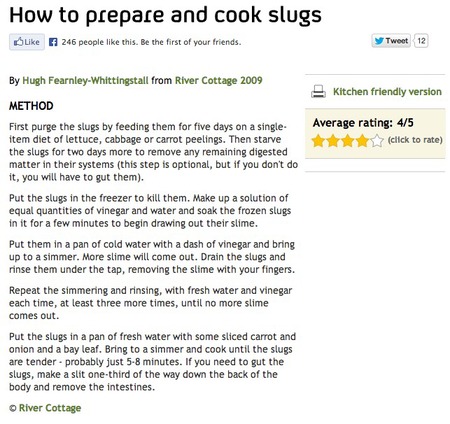Rate the recipe two stars
The image size is (450, 424).
pyautogui.click(x=333, y=141)
